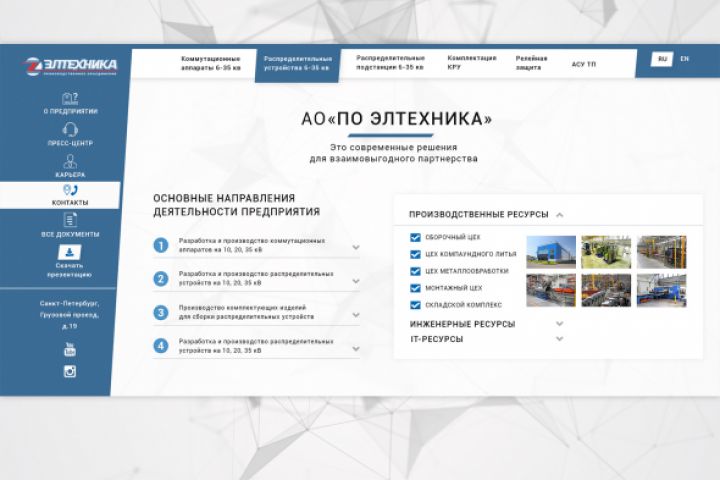The height and width of the screenshot is (480, 720).
Task: Click the IT-ресурсы heading
Action: coord(437,339)
